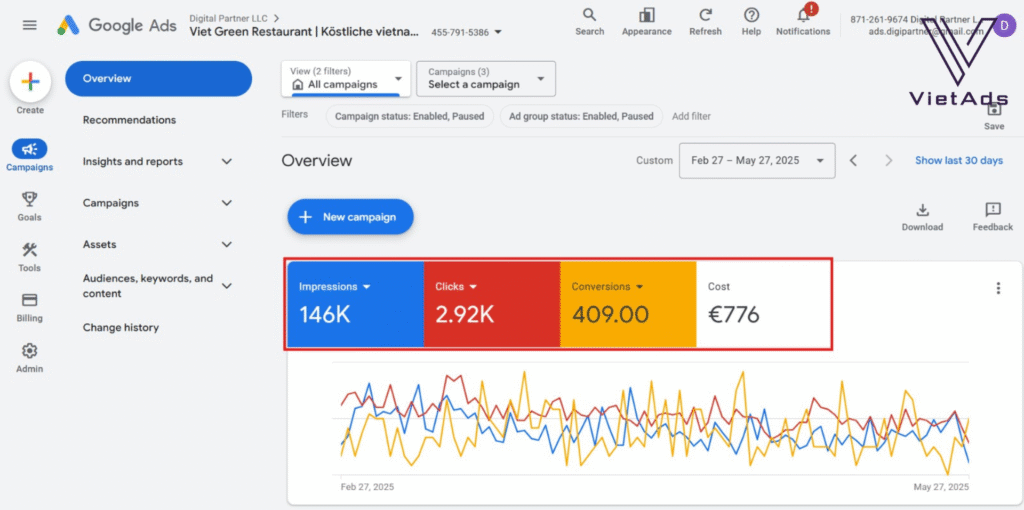Click the Download icon

922,210
